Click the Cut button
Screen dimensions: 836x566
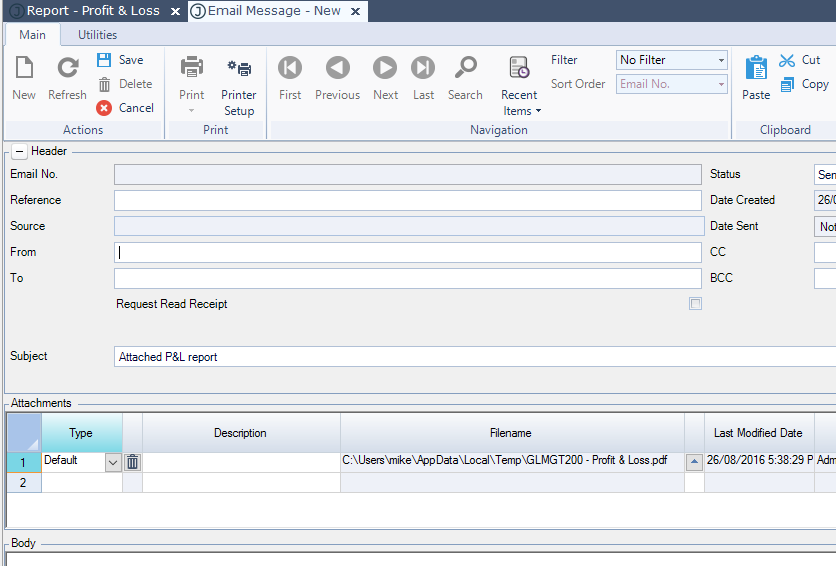point(800,60)
